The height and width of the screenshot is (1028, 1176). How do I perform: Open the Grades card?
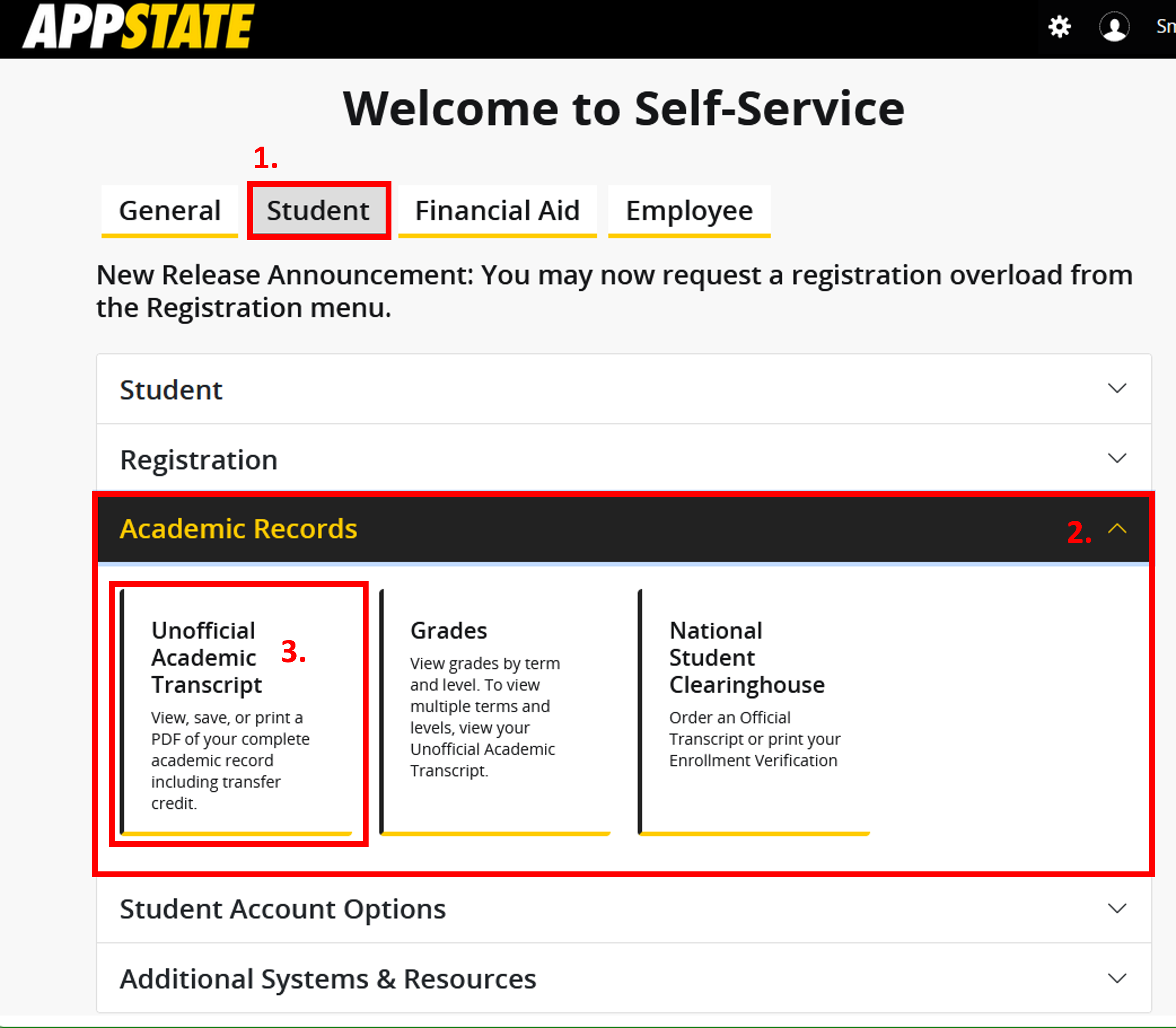point(495,712)
